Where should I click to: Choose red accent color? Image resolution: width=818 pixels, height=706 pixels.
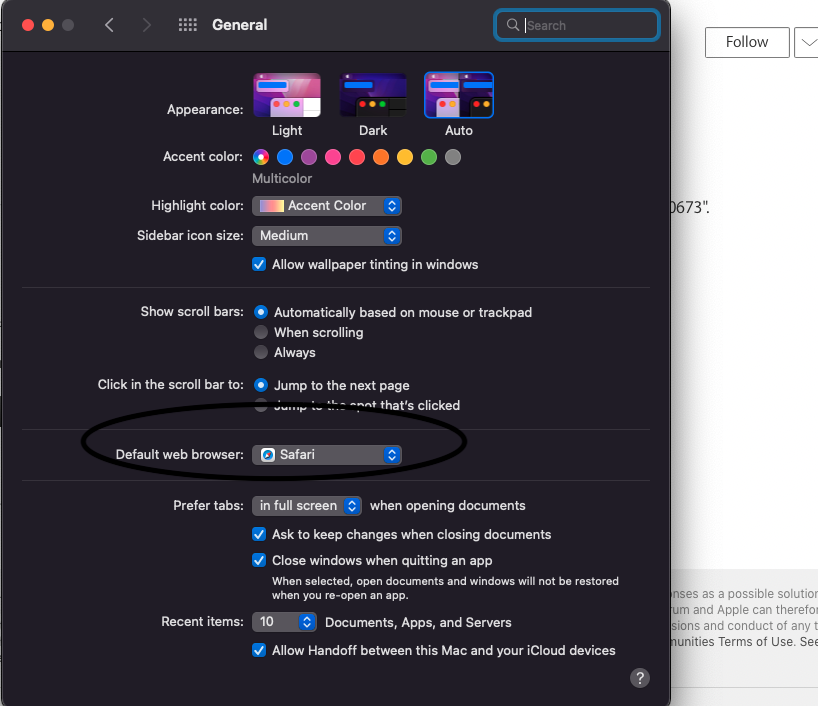357,157
